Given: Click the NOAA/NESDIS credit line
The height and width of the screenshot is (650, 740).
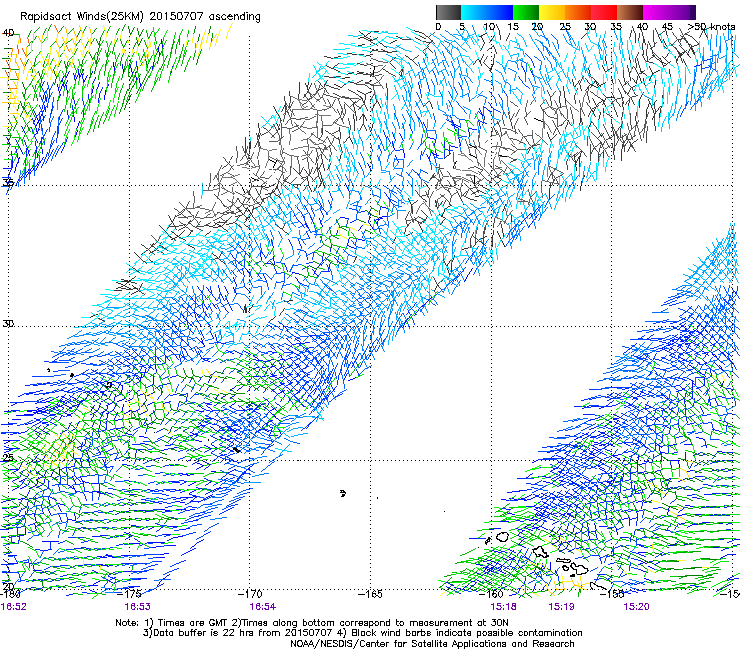Looking at the screenshot, I should pyautogui.click(x=432, y=644).
